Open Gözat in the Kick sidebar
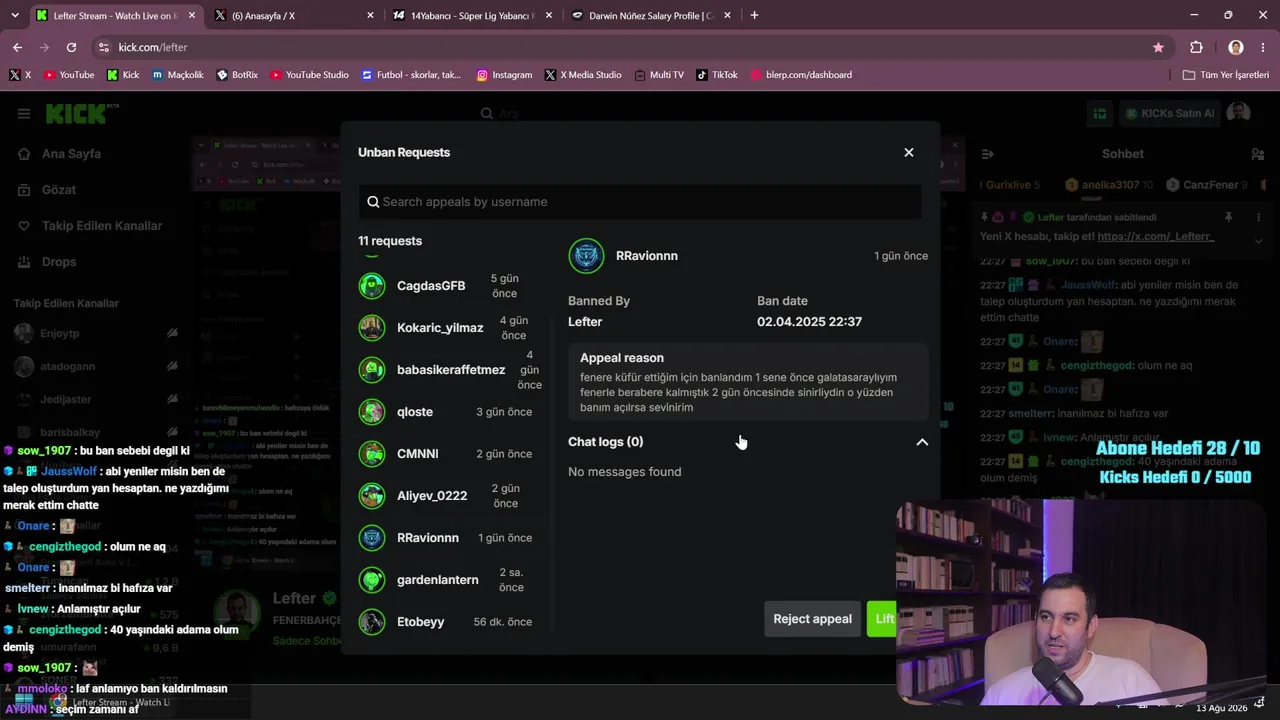This screenshot has width=1280, height=720. point(48,190)
